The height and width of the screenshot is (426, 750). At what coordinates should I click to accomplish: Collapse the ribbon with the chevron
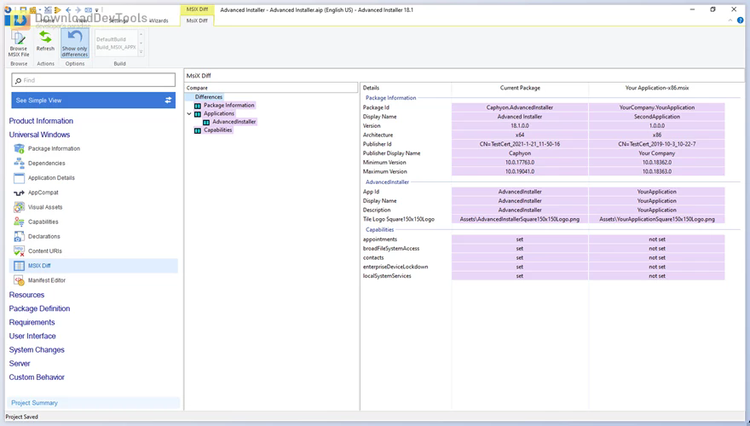tap(730, 21)
